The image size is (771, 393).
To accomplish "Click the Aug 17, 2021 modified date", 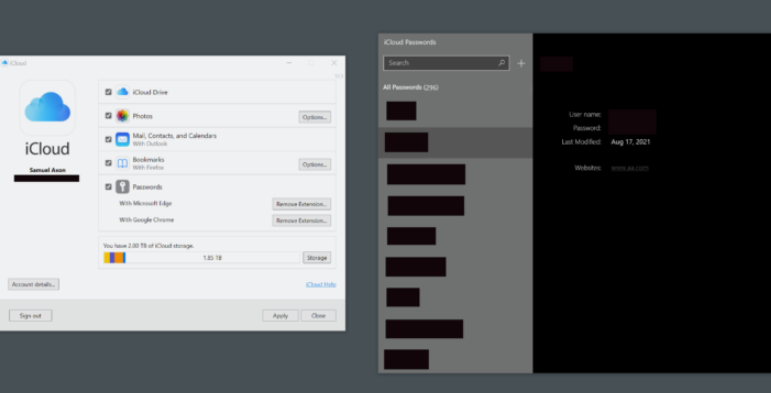I will pyautogui.click(x=631, y=142).
